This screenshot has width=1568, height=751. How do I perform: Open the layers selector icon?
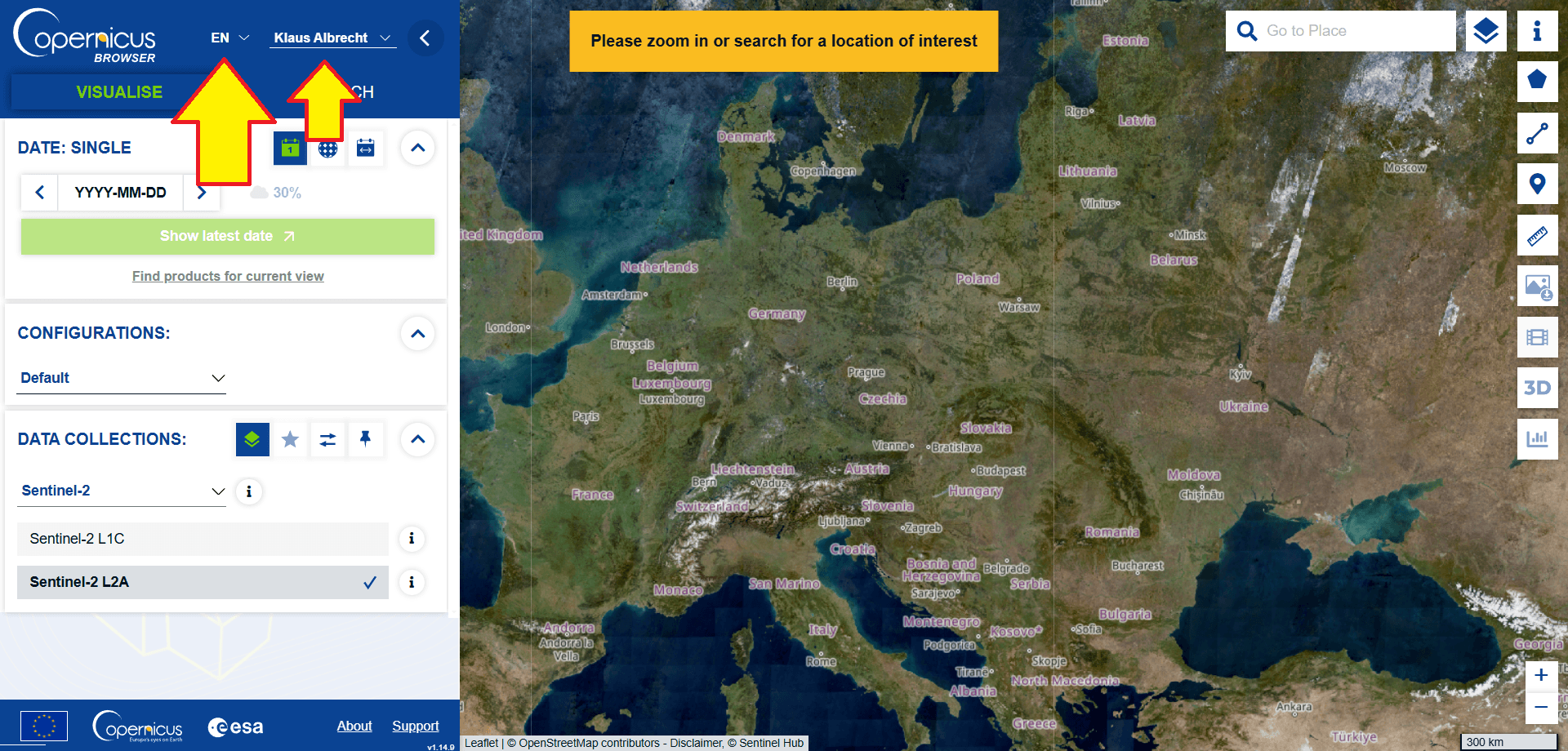point(1486,32)
